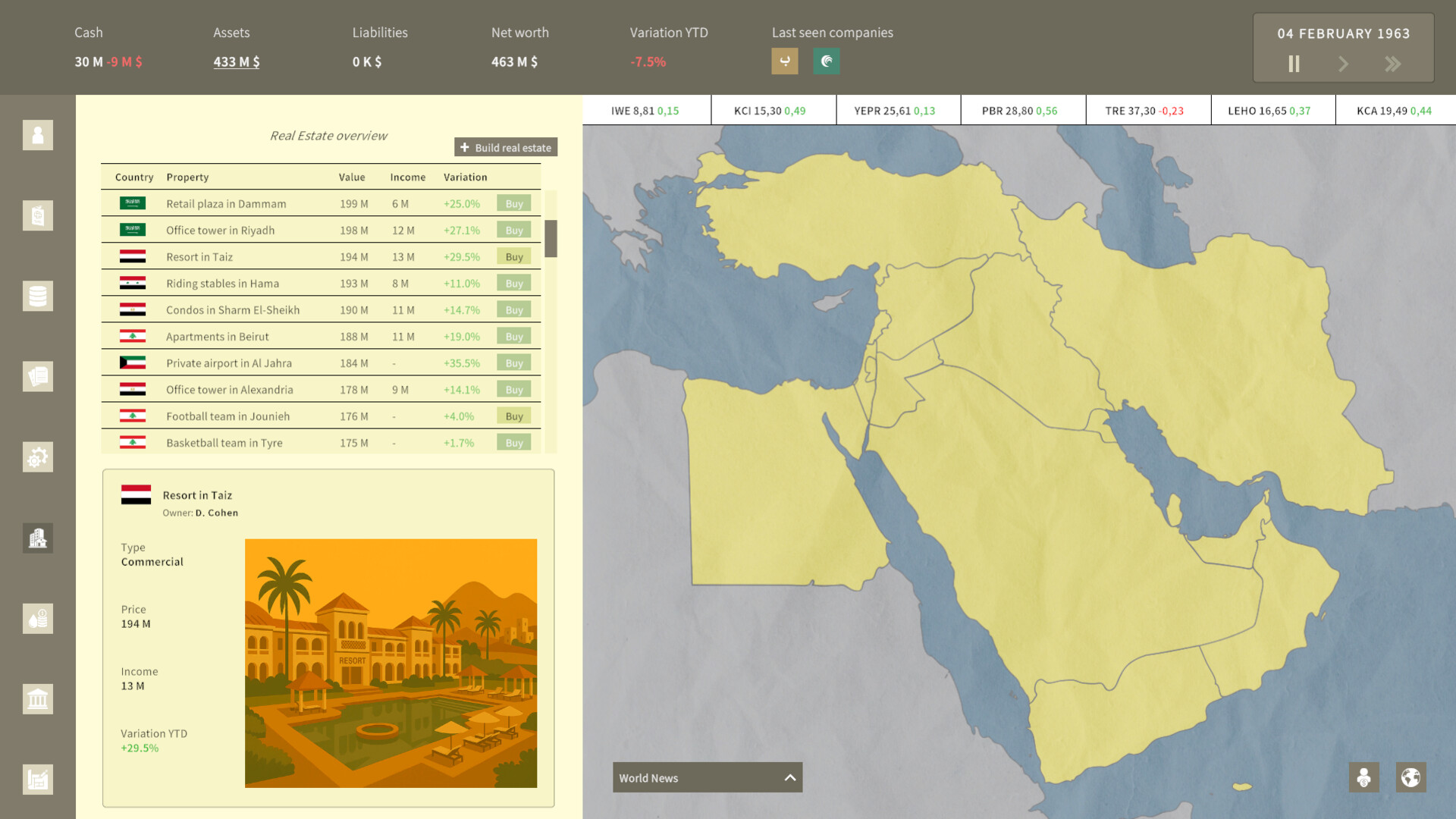This screenshot has height=819, width=1456.
Task: Open the oil and coins assets panel
Action: coord(37,618)
